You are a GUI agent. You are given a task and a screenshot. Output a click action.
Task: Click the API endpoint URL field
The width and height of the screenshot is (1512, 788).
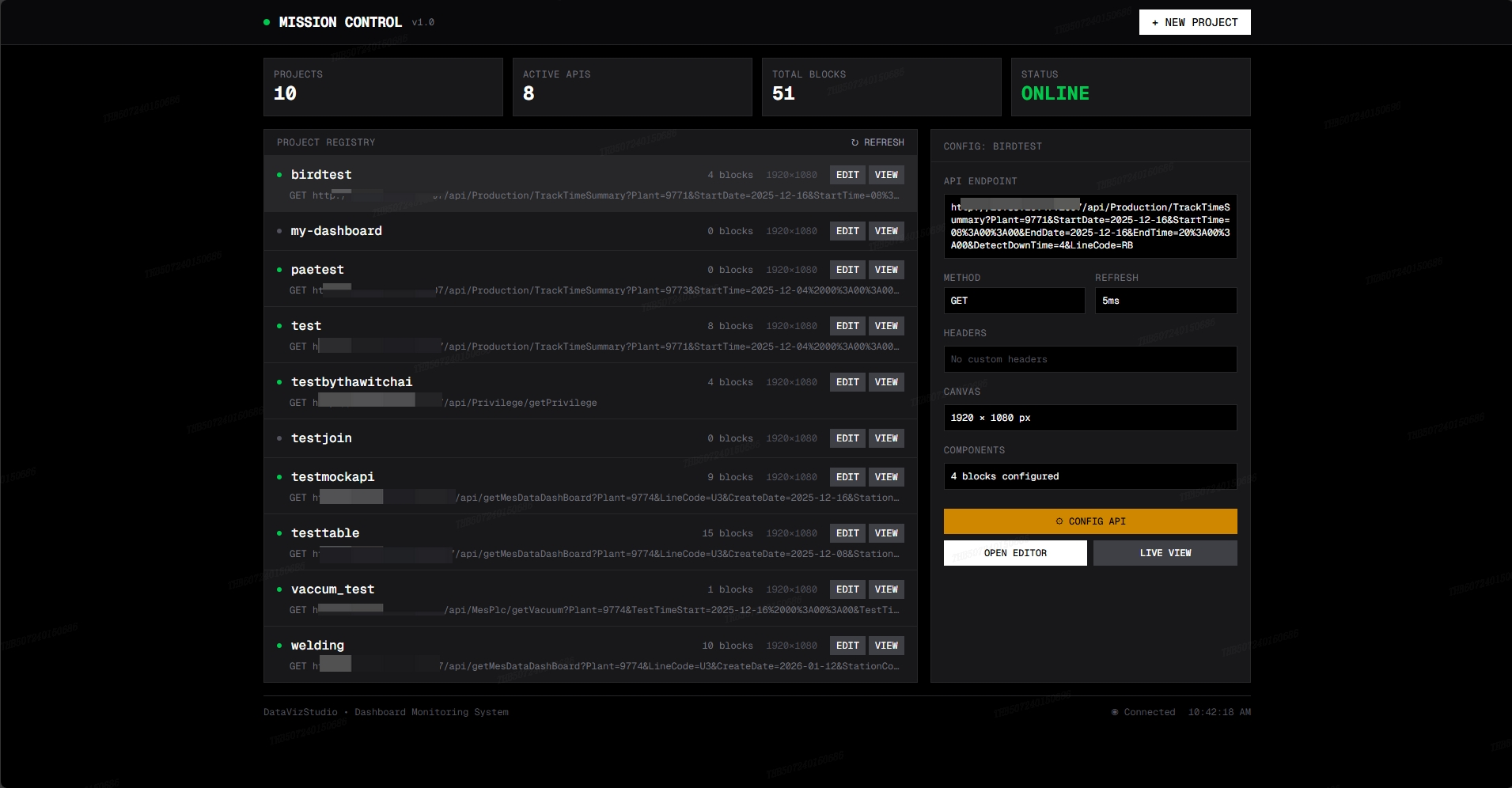coord(1090,226)
